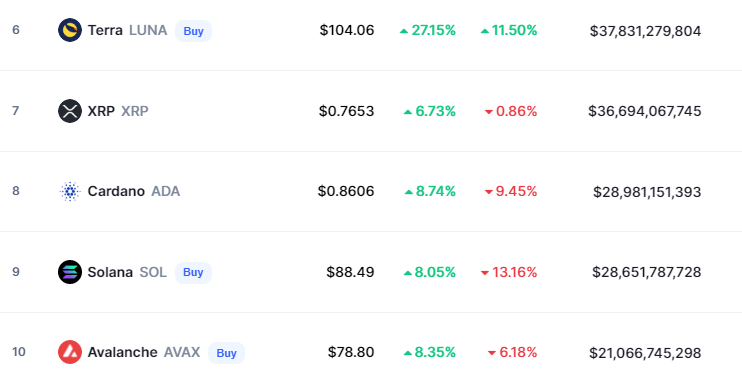Click the Cardano ADA coin logo

tap(70, 191)
